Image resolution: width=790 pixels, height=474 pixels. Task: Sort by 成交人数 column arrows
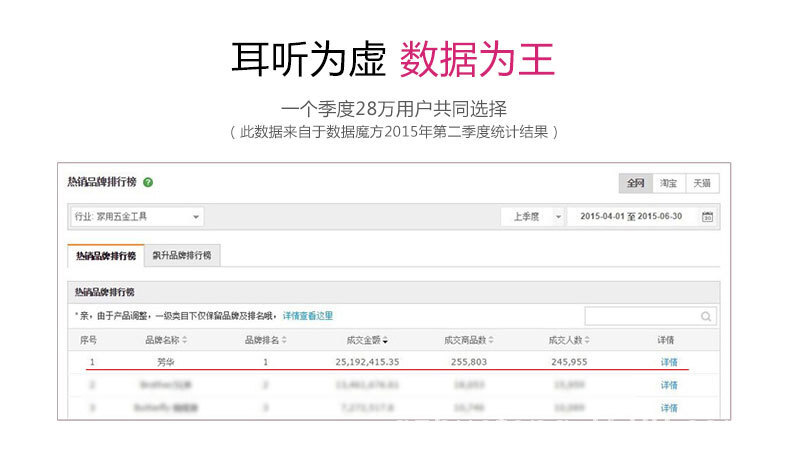[587, 341]
